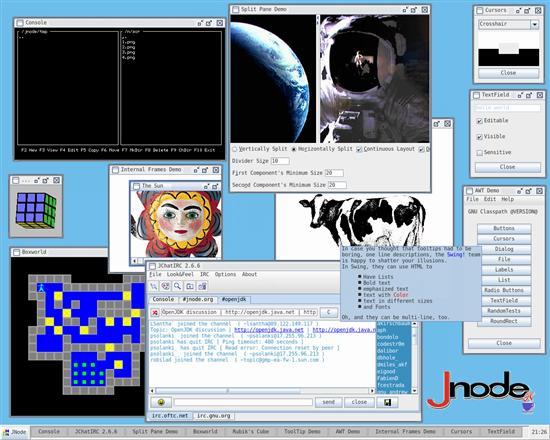Switch to the #jnode.org tab
550x440 pixels.
coord(198,300)
